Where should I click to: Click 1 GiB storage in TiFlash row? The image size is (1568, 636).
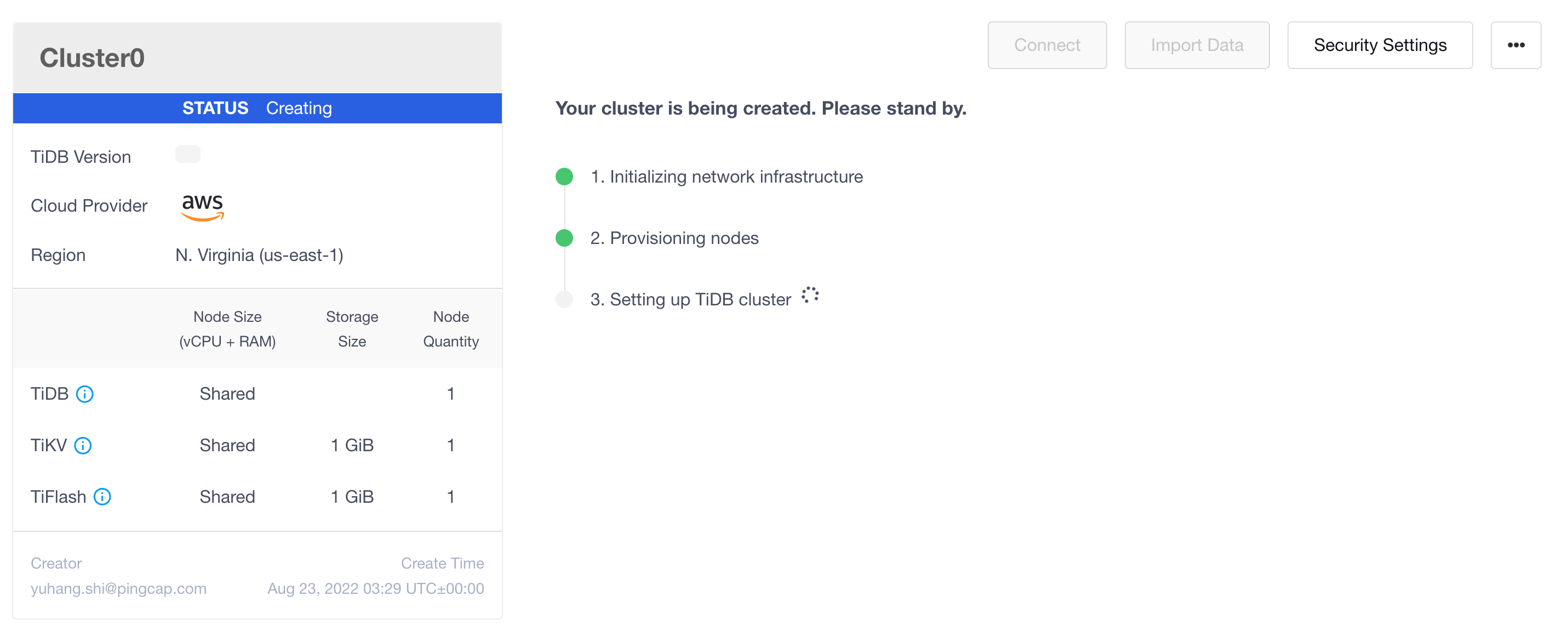[352, 497]
